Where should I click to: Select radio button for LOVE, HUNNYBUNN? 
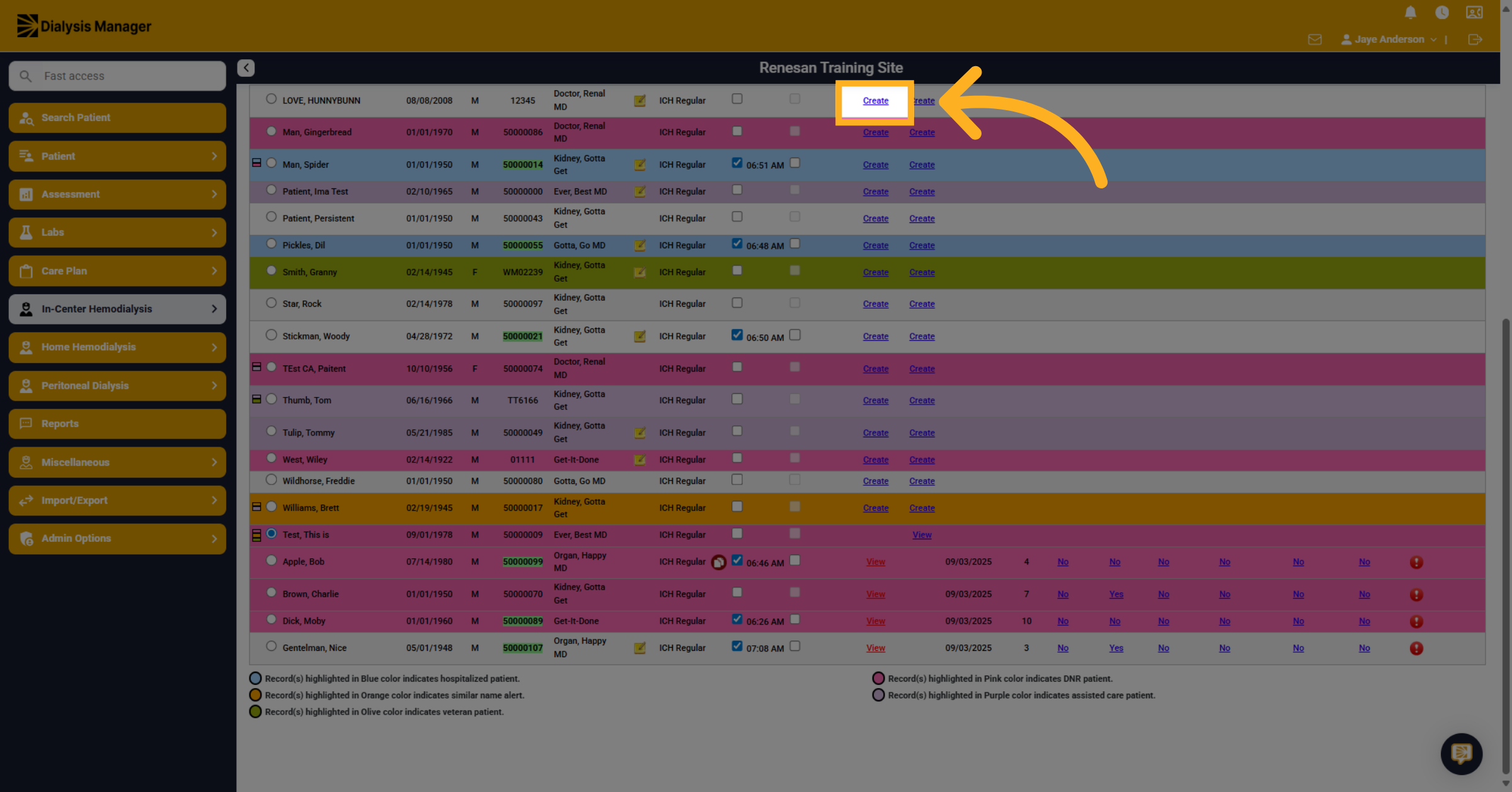coord(271,99)
